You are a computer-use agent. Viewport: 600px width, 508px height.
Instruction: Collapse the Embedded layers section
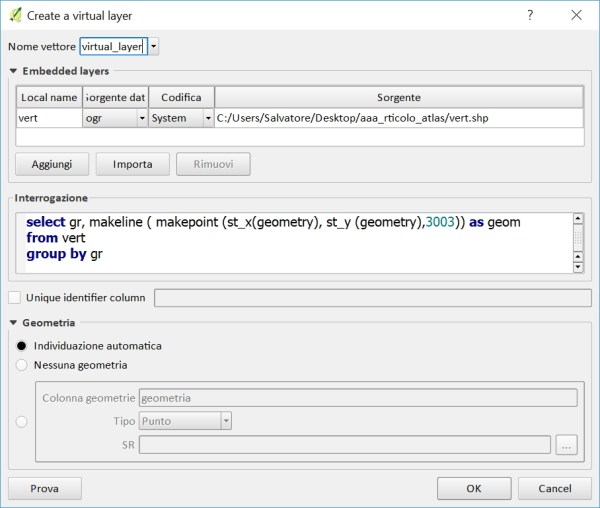13,71
